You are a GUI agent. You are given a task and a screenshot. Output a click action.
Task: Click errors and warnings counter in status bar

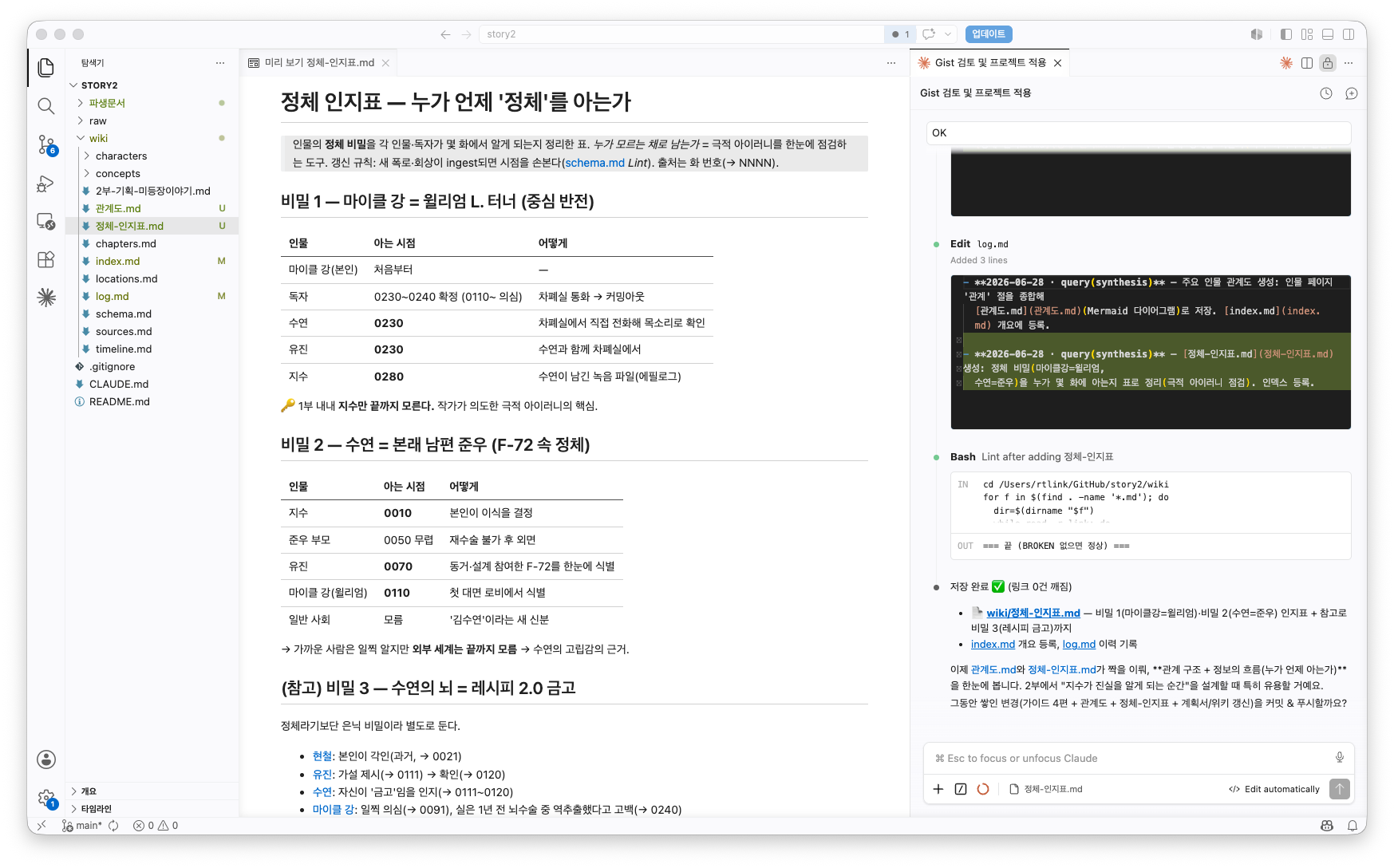pyautogui.click(x=156, y=826)
